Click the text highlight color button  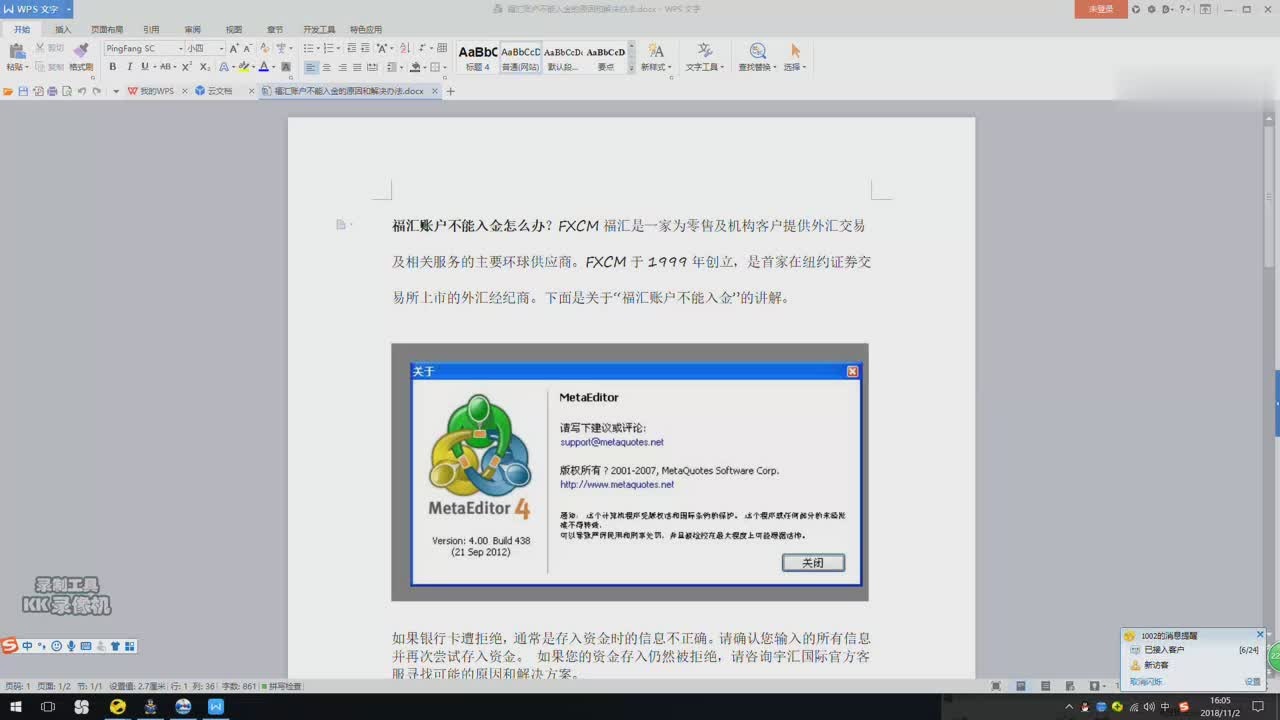click(244, 67)
